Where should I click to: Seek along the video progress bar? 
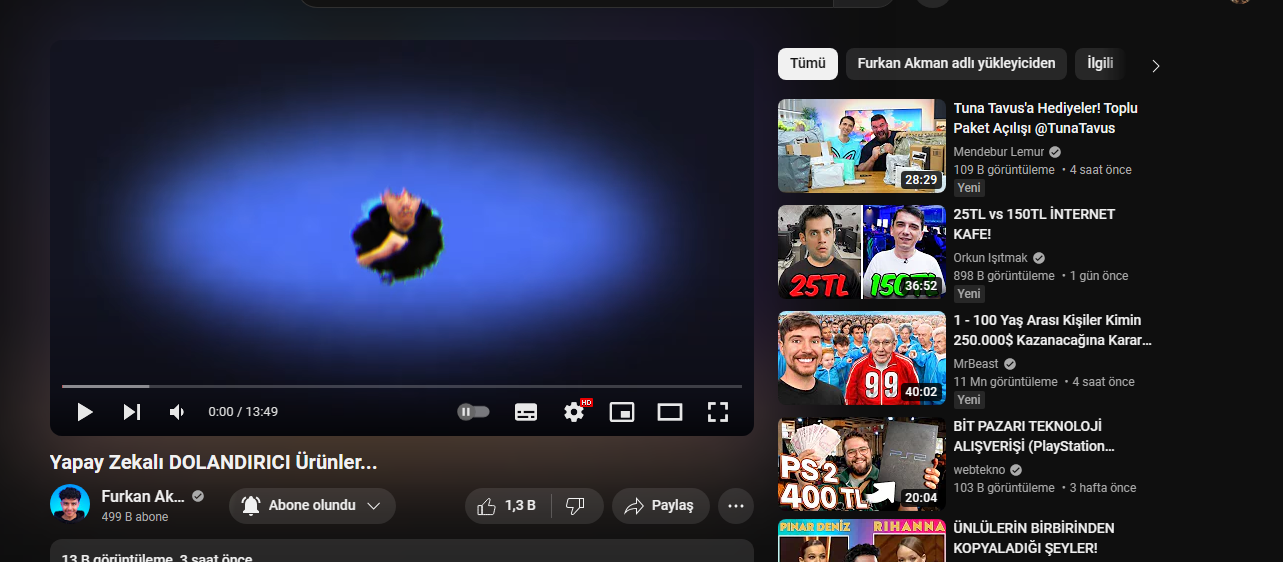pyautogui.click(x=402, y=386)
